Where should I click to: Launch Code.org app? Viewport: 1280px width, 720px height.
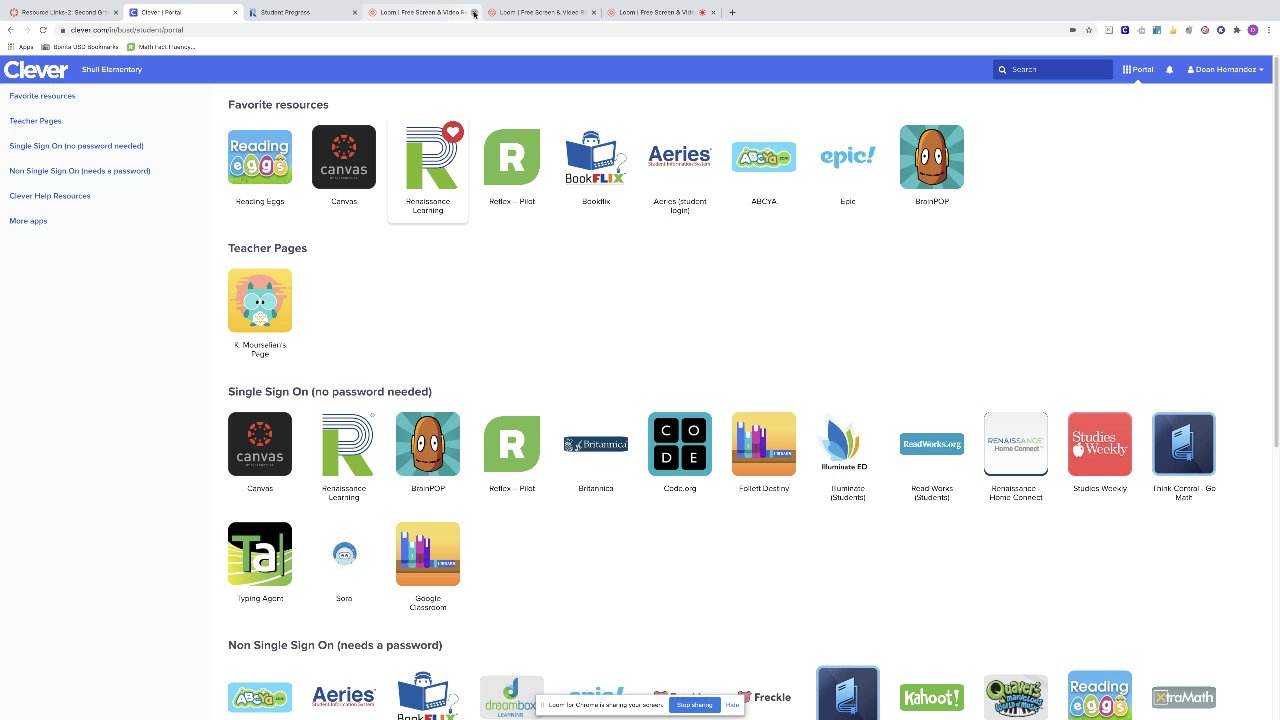[x=680, y=444]
